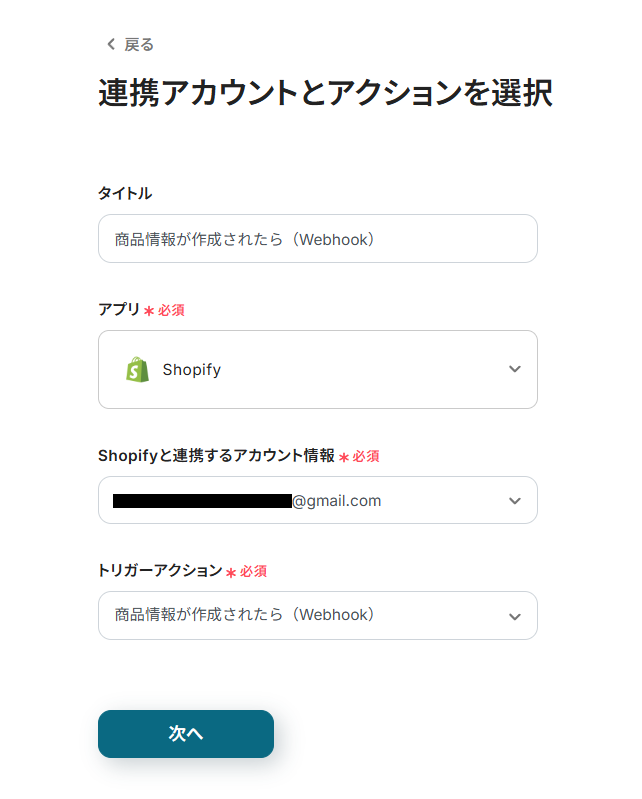
Task: Click the gmail.com account entry
Action: pyautogui.click(x=337, y=501)
